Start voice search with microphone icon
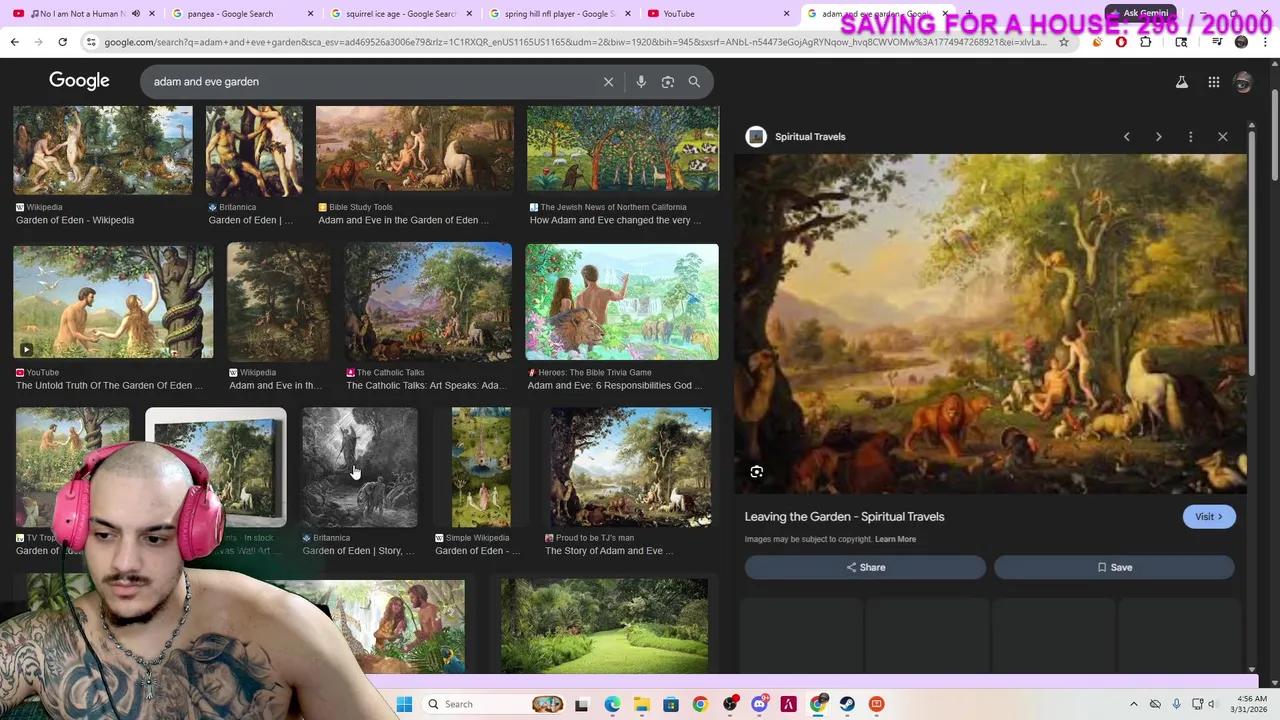Viewport: 1280px width, 720px height. pos(641,82)
